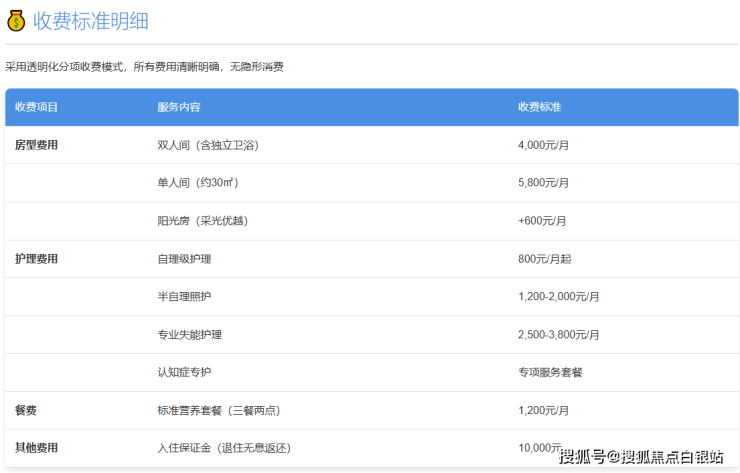Image resolution: width=740 pixels, height=473 pixels.
Task: Select the 专业失能护理 service row
Action: click(x=190, y=334)
